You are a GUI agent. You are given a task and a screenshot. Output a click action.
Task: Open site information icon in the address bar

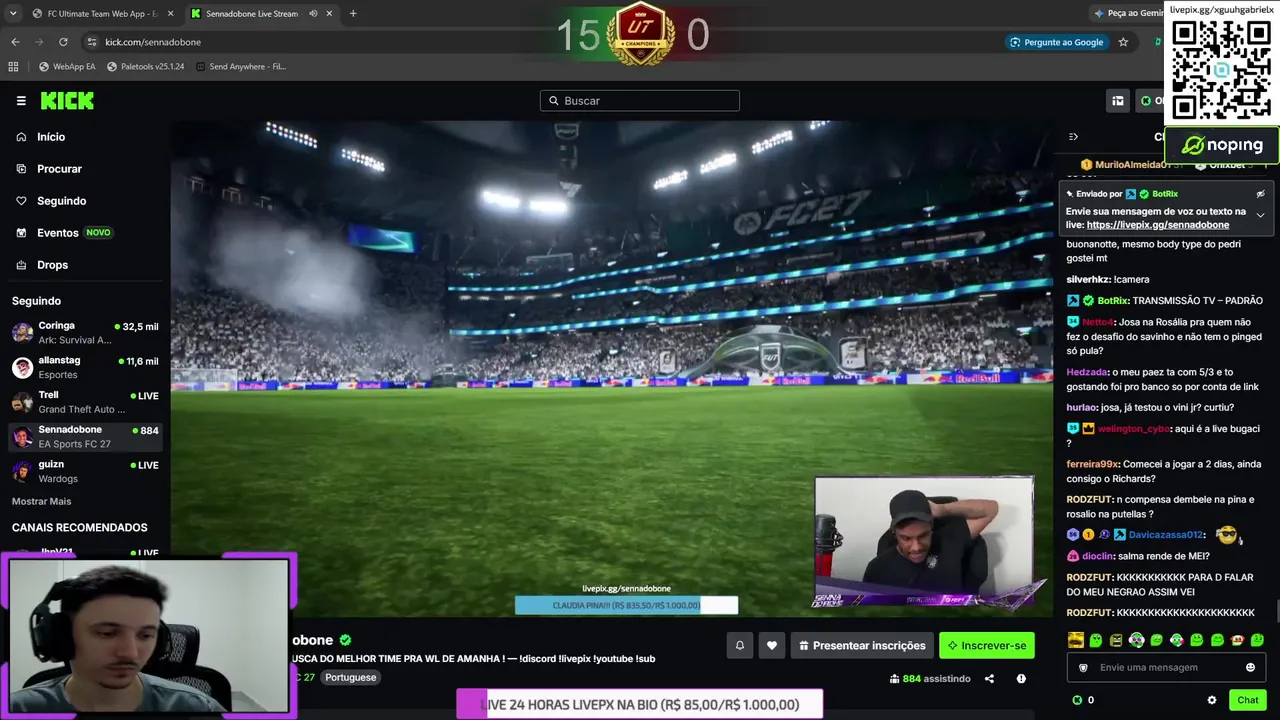[91, 42]
